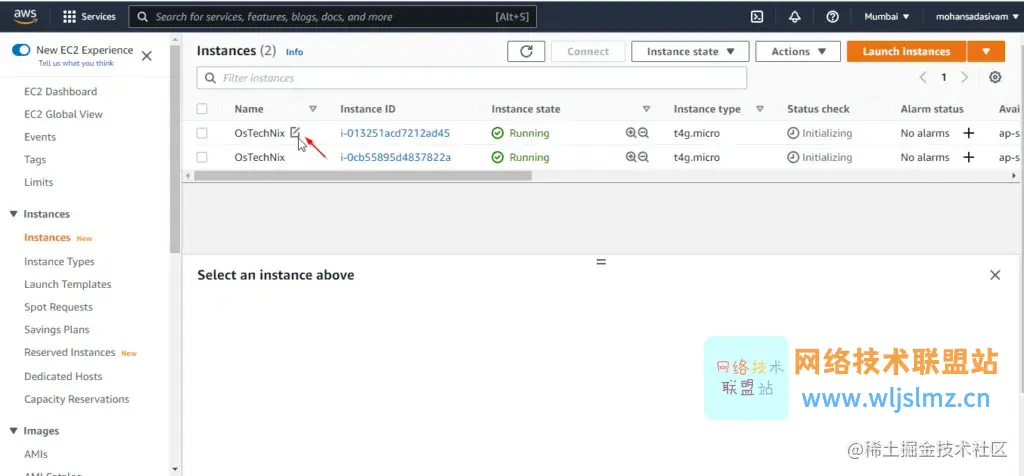Open the help question mark menu
The height and width of the screenshot is (476, 1024).
tap(832, 17)
